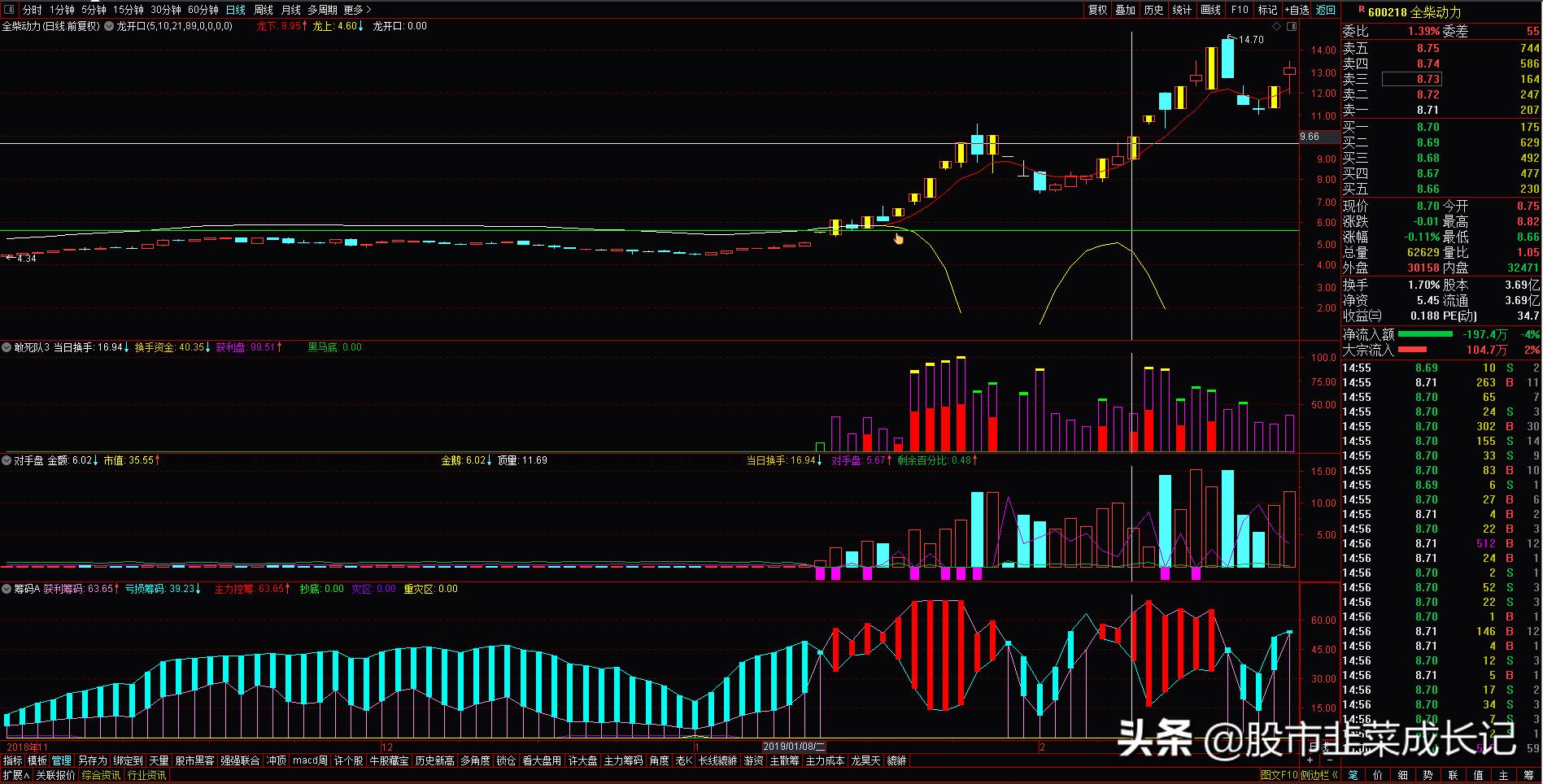This screenshot has height=784, width=1543.
Task: Apply the 老K template
Action: [684, 760]
